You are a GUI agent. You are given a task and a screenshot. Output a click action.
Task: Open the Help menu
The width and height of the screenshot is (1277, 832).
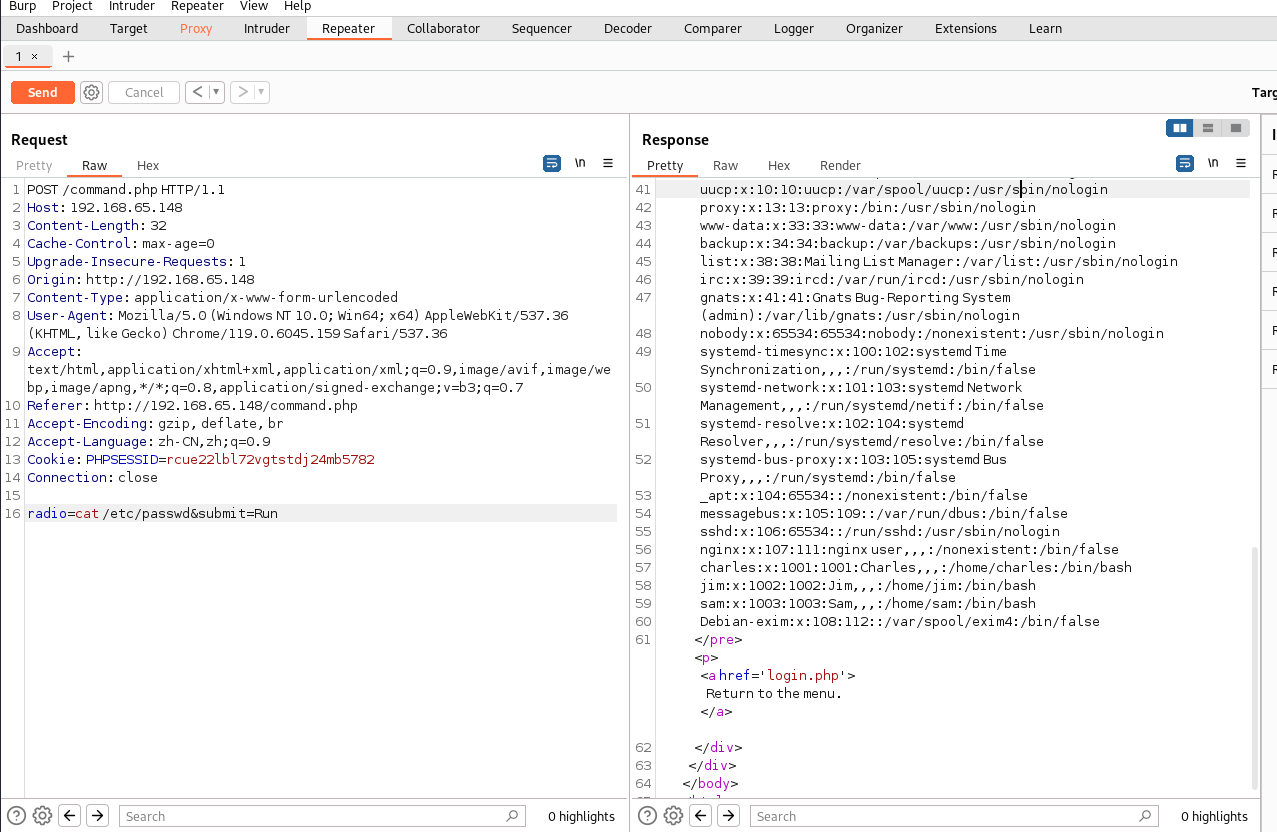298,6
